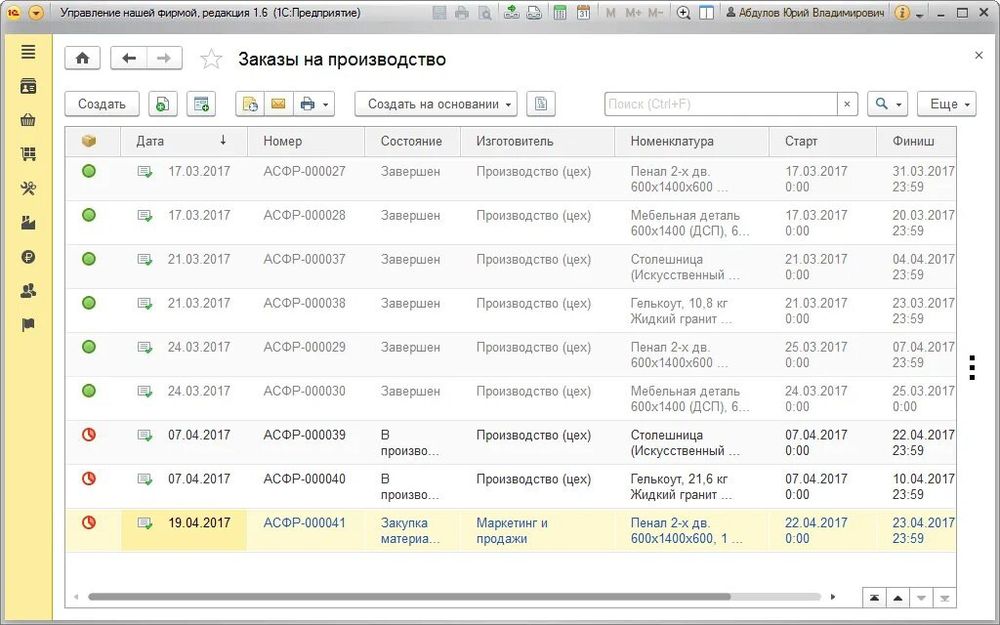Sort by the Состояние column header
This screenshot has width=1000, height=625.
(412, 141)
